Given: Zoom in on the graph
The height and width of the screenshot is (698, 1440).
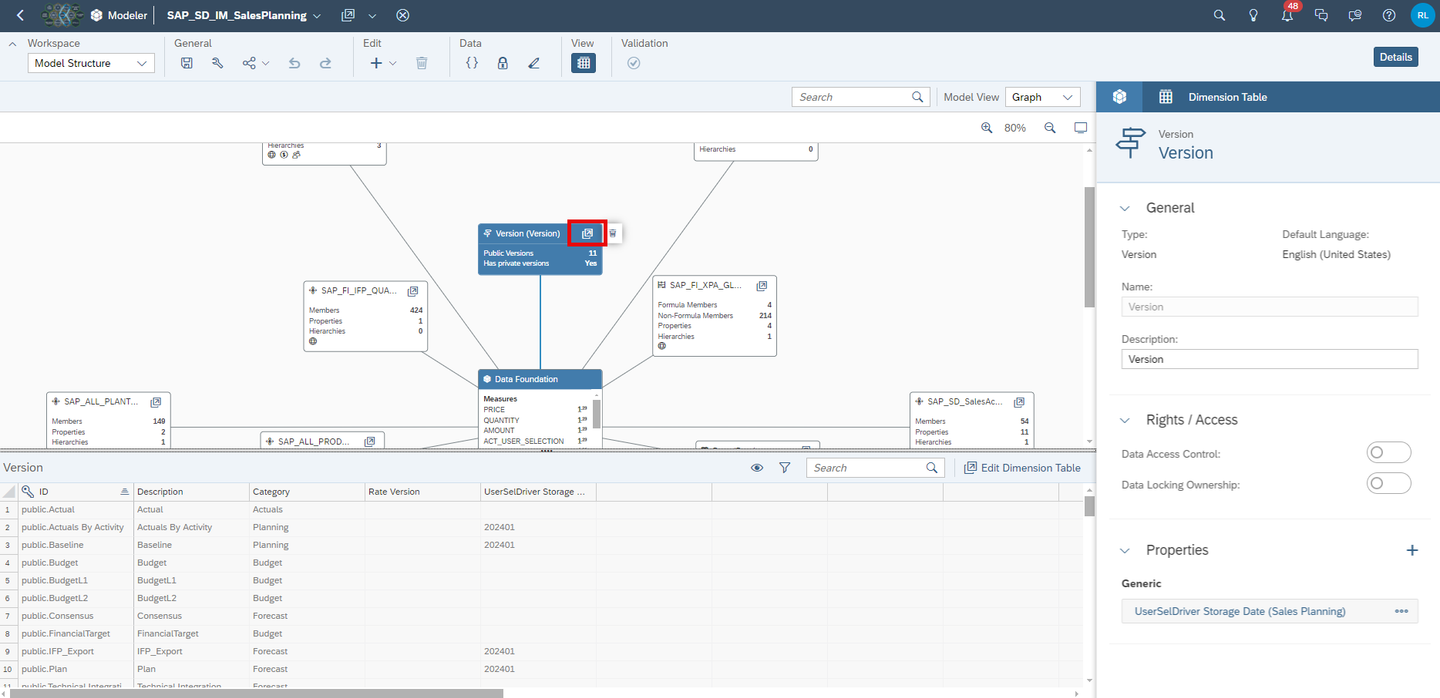Looking at the screenshot, I should [987, 128].
